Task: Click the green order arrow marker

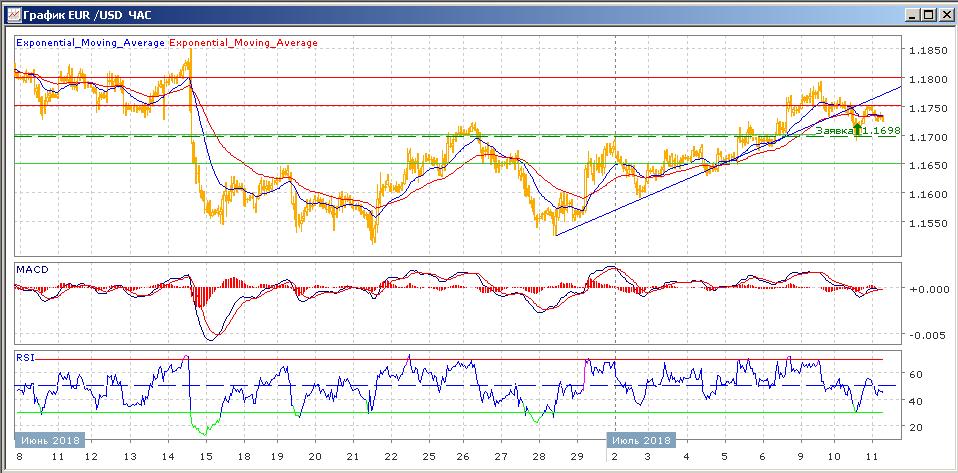Action: [857, 129]
